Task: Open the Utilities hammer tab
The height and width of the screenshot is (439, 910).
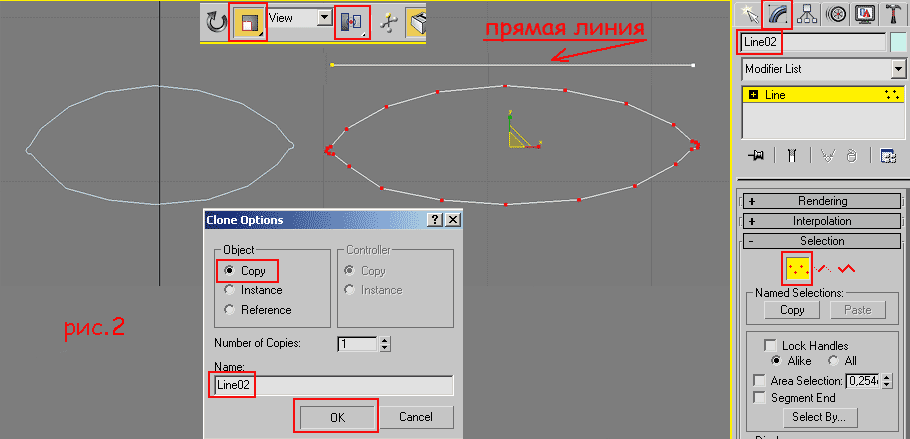Action: click(894, 14)
